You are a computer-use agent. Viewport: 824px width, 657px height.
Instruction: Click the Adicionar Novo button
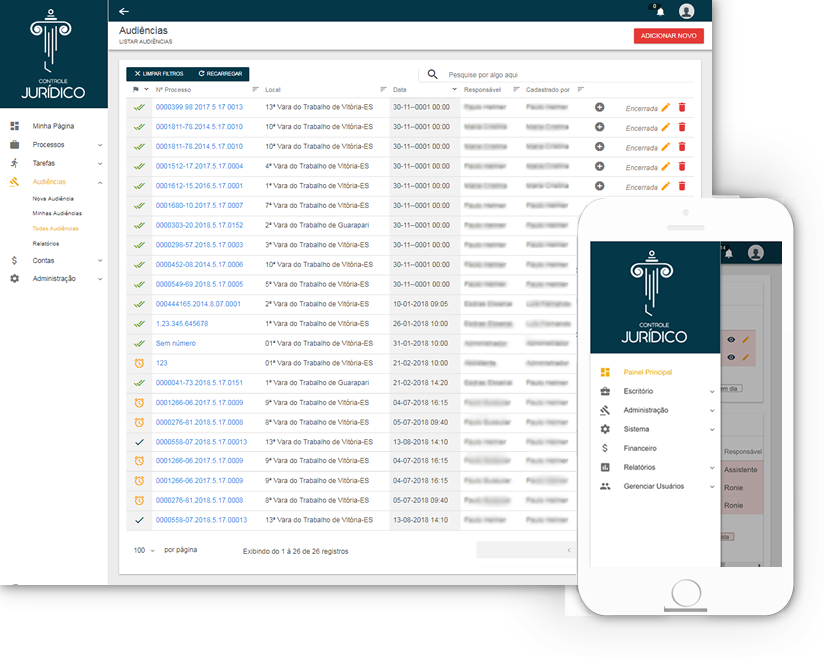[668, 36]
